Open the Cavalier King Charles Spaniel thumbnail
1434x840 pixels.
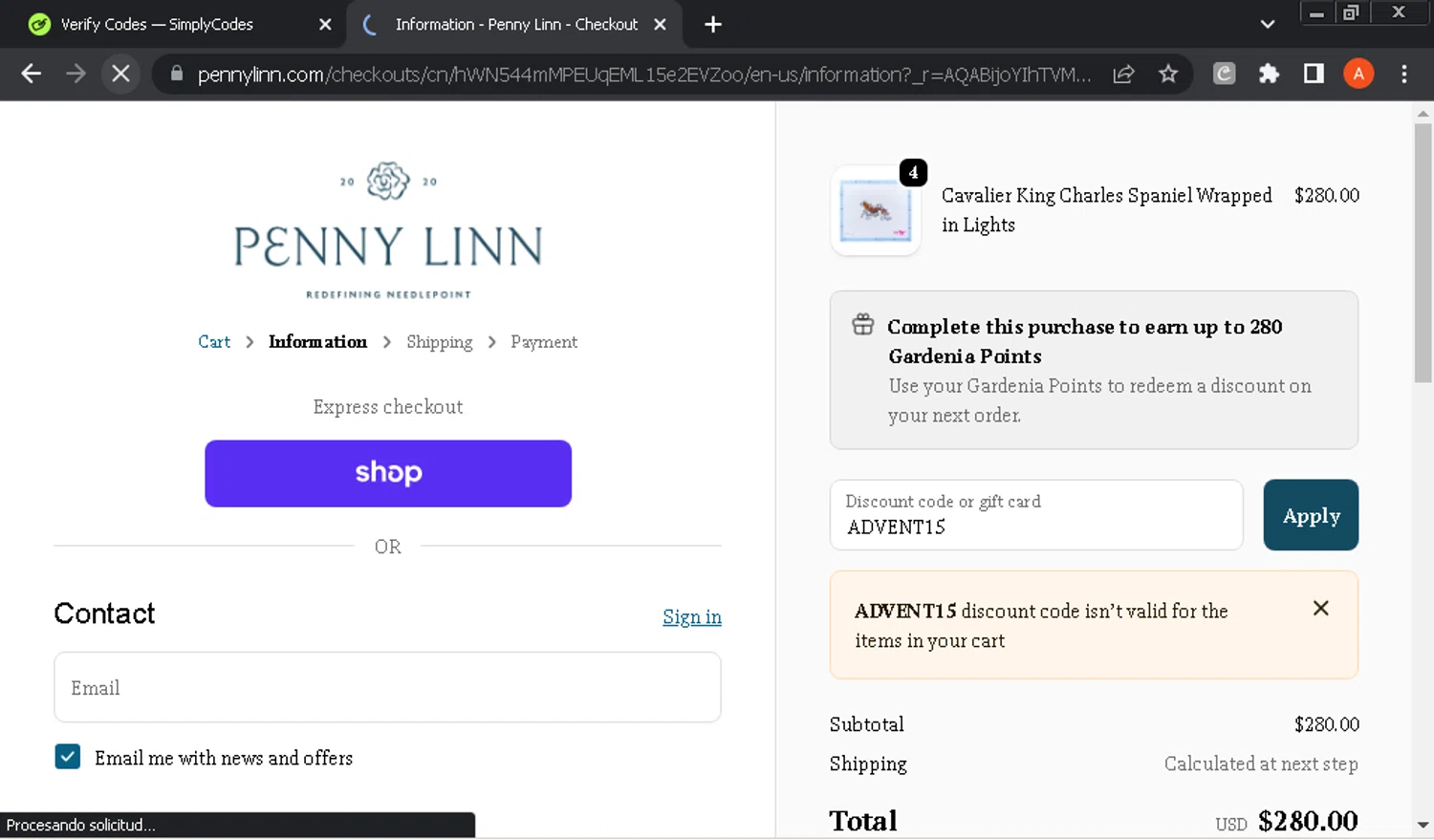(x=875, y=210)
